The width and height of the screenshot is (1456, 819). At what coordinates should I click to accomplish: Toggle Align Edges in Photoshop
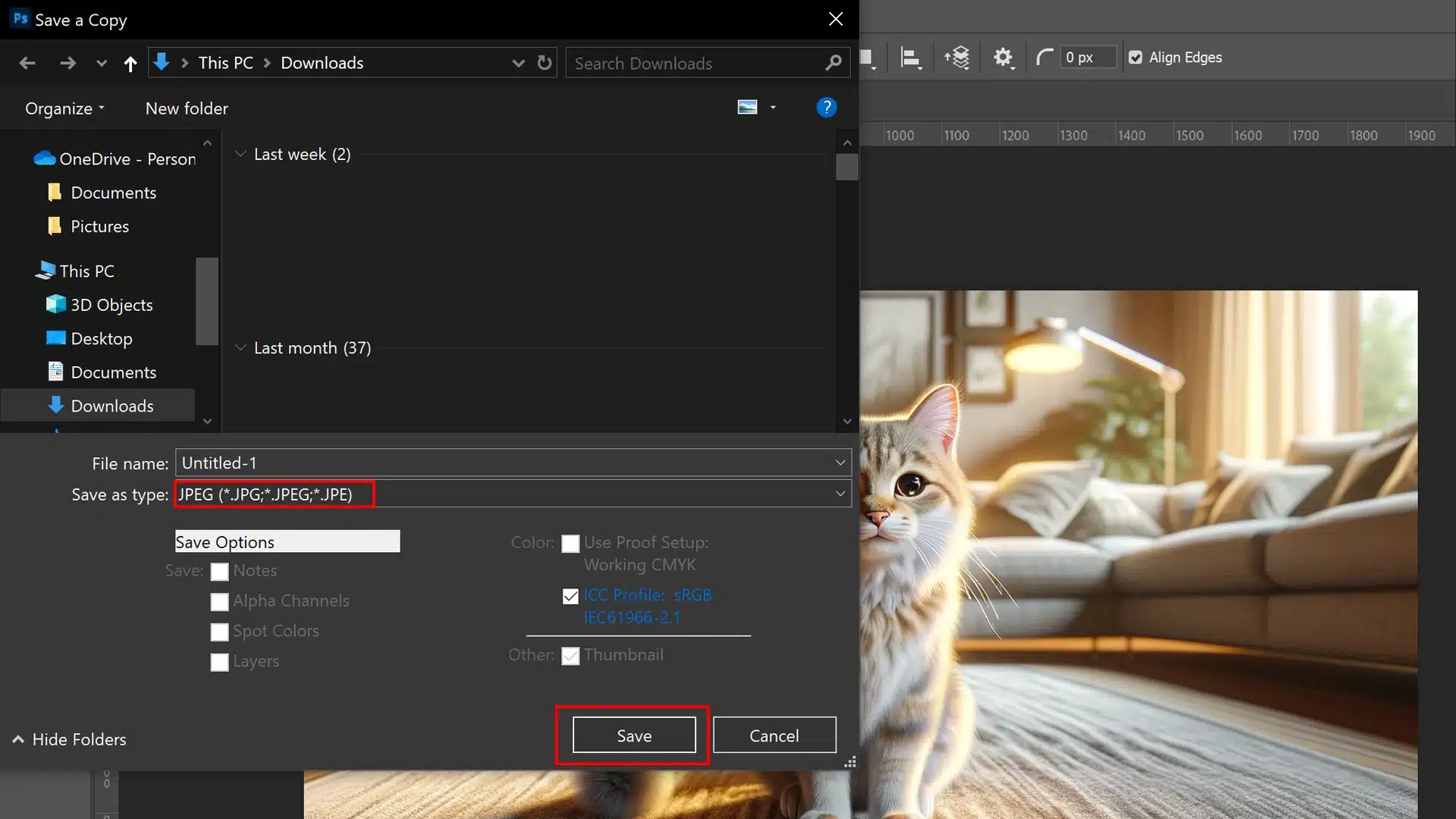[1135, 58]
